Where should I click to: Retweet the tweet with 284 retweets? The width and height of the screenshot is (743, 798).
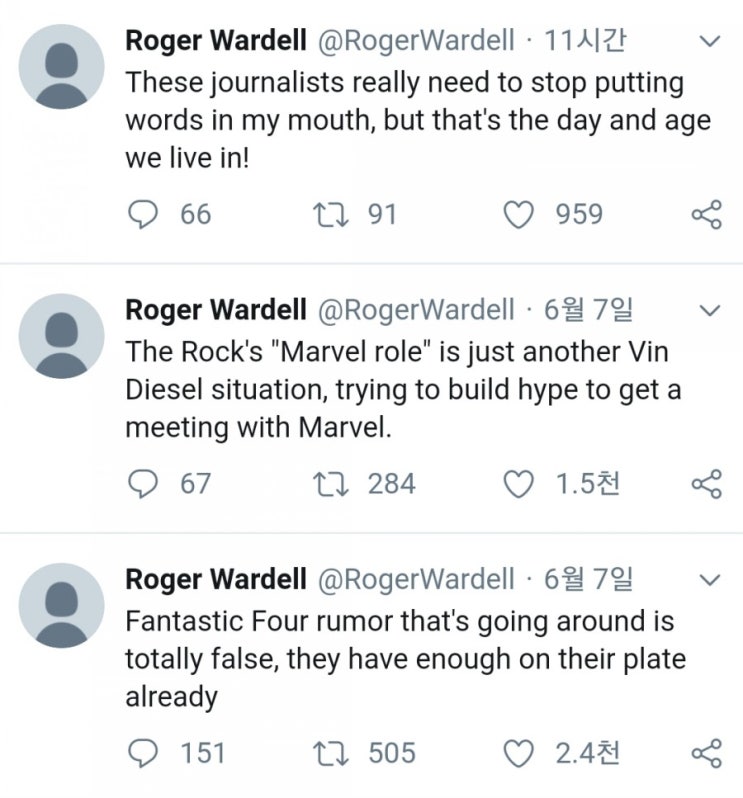(330, 483)
